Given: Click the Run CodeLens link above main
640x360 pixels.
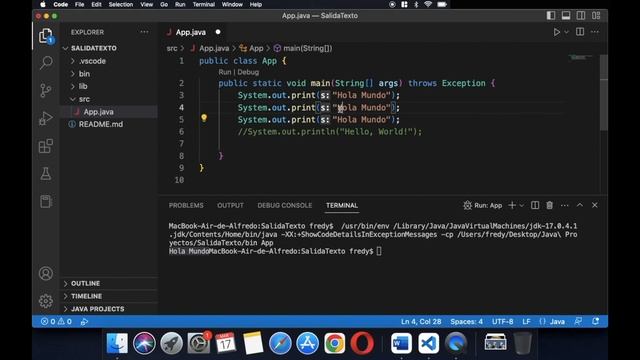Looking at the screenshot, I should (x=224, y=72).
